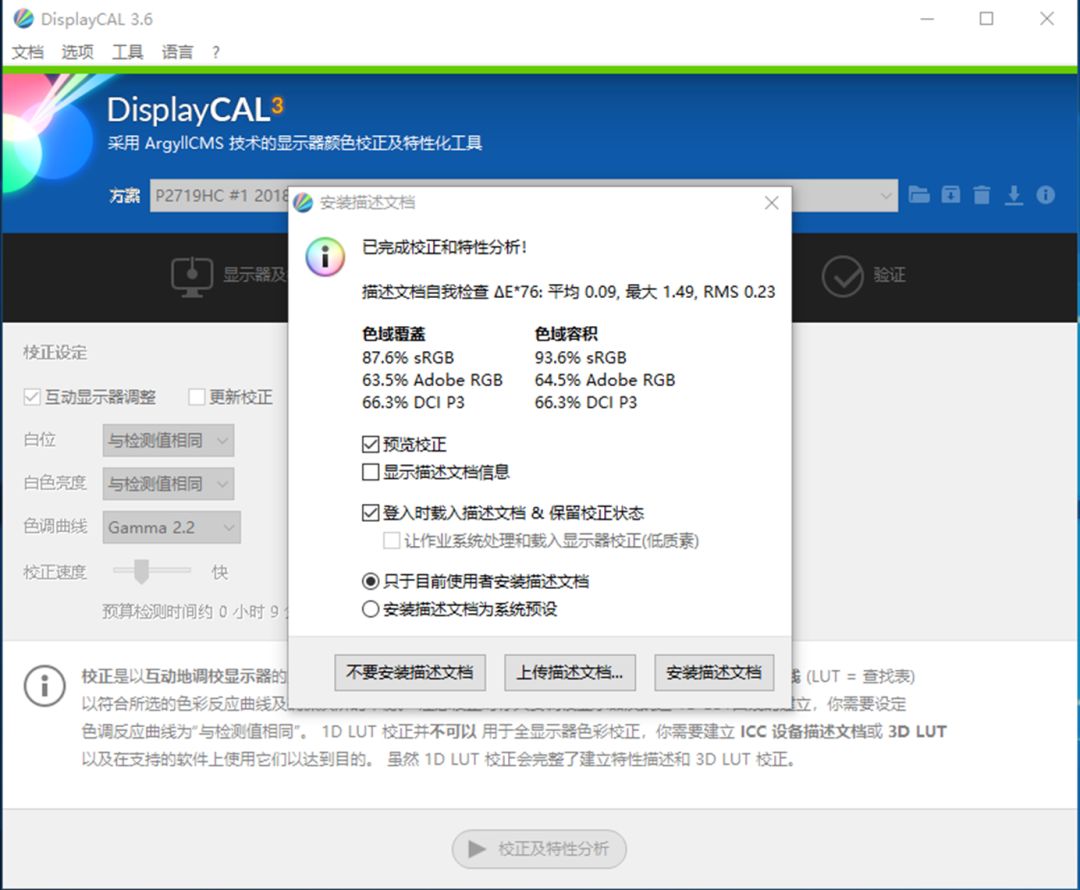Select 安装描述文档为系统预设 radio option

pos(371,609)
